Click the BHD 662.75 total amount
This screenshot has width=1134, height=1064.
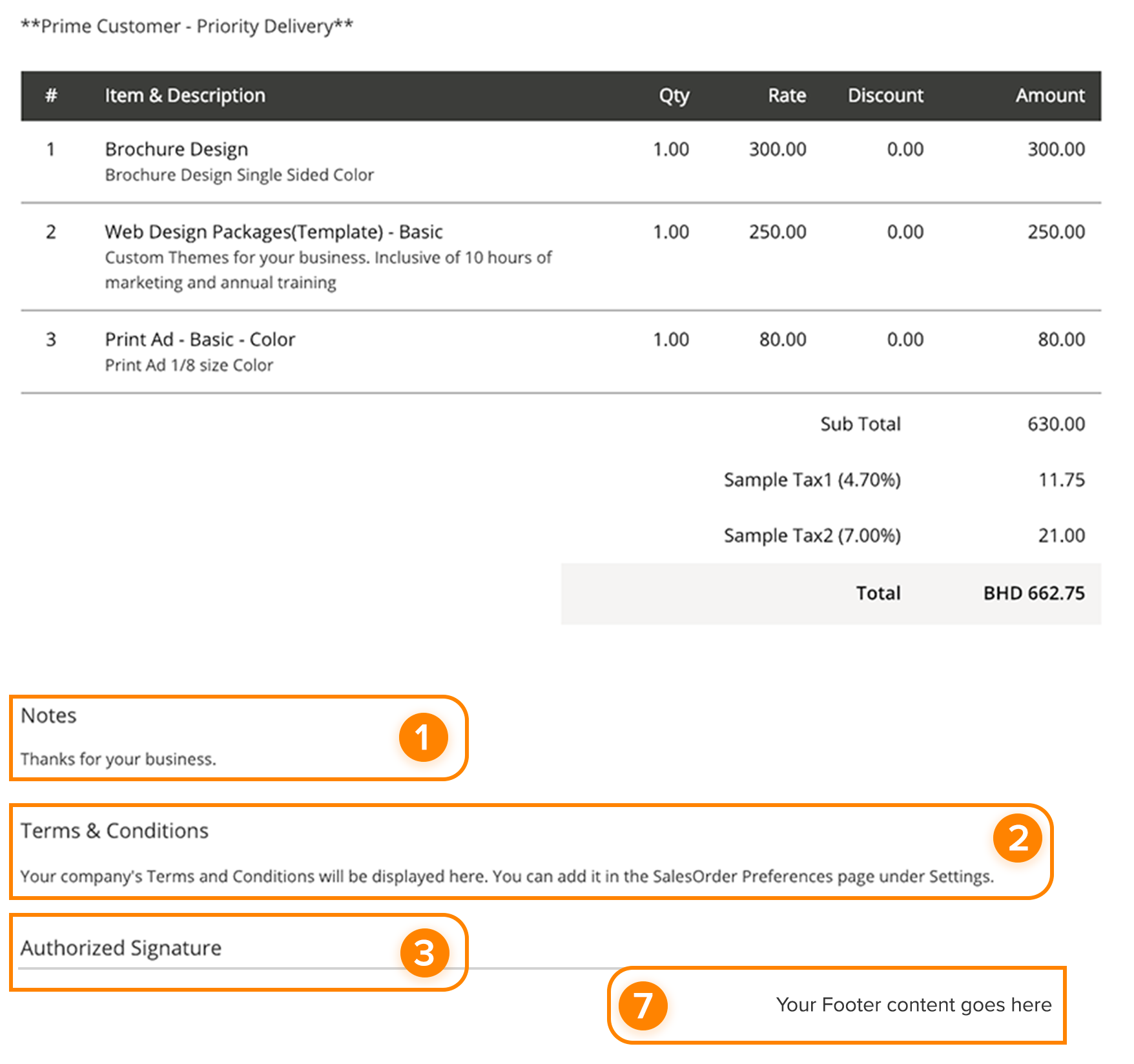1033,593
